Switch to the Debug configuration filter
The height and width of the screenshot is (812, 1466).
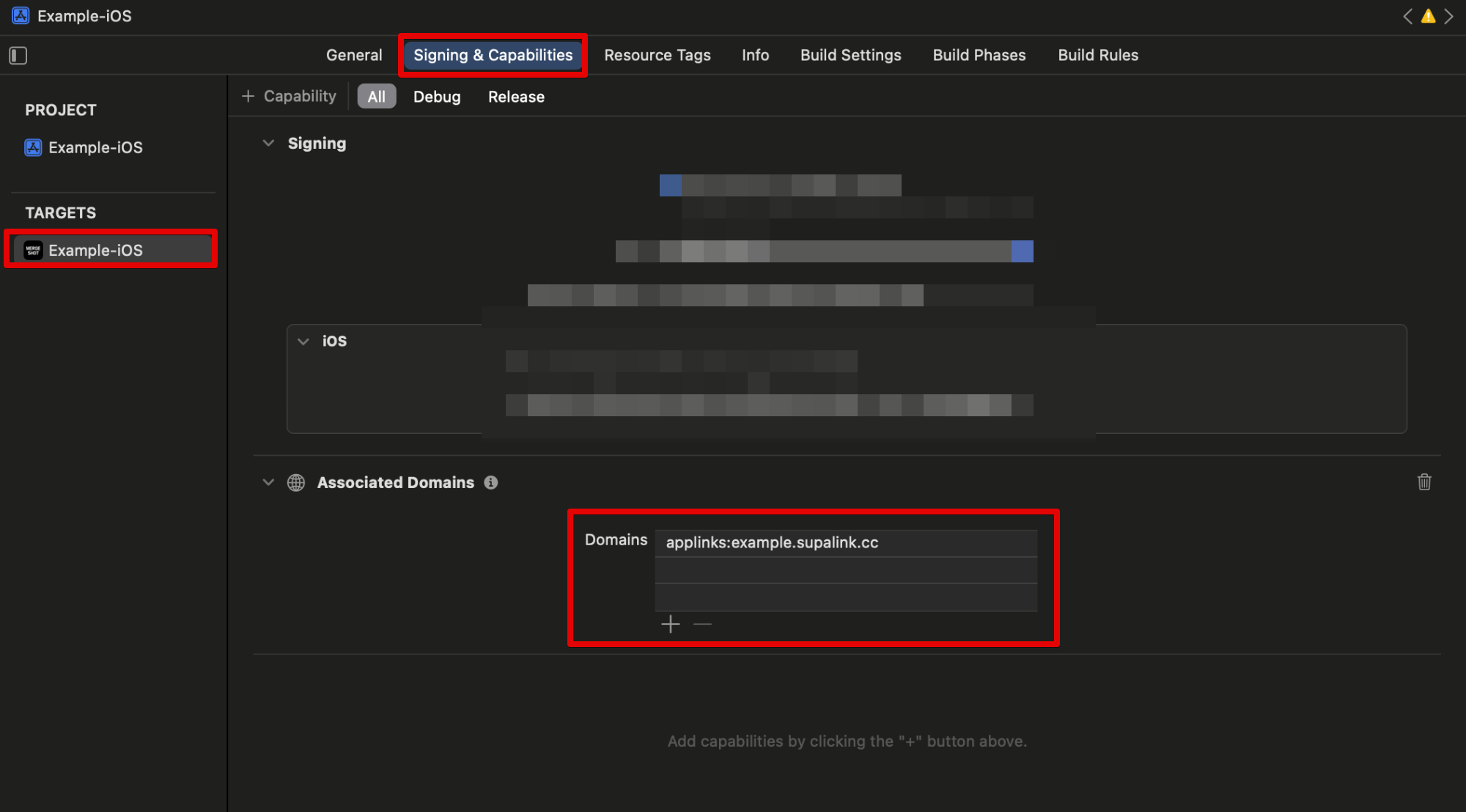point(437,97)
